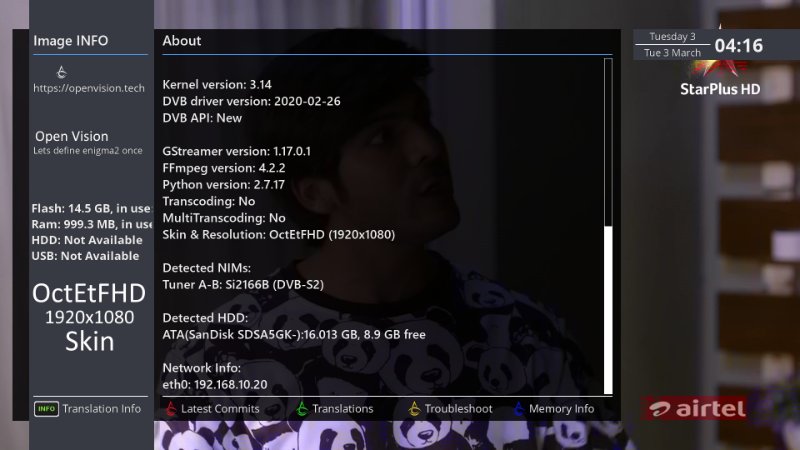Click the yellow icon beside Troubleshoot
Viewport: 800px width, 450px height.
[x=414, y=408]
